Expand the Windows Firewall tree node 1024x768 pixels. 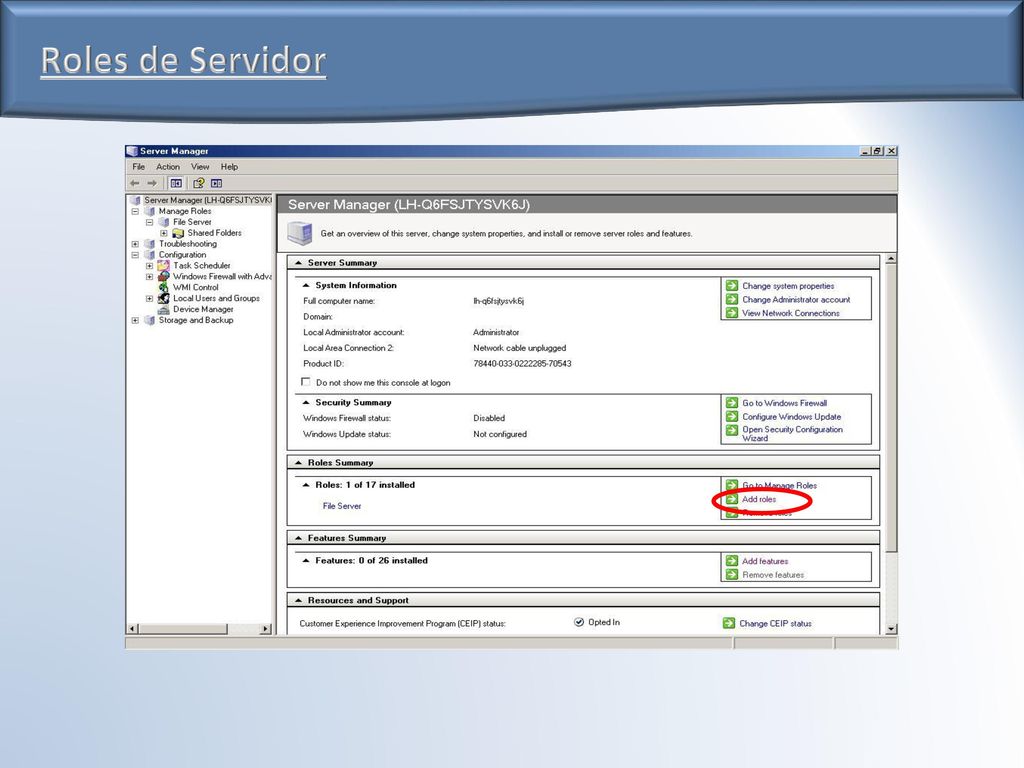click(150, 277)
